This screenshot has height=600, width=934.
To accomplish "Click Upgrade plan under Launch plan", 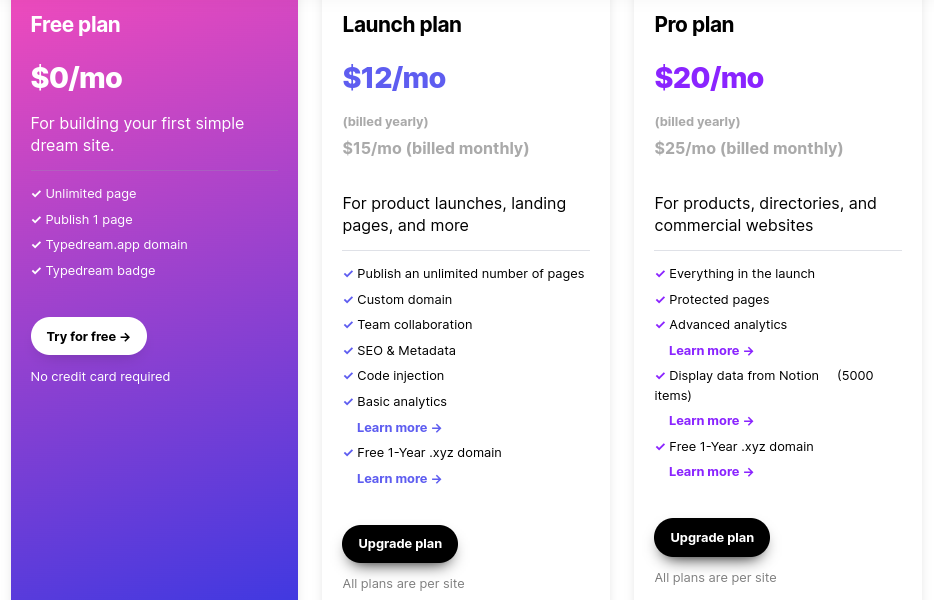I will pos(400,543).
